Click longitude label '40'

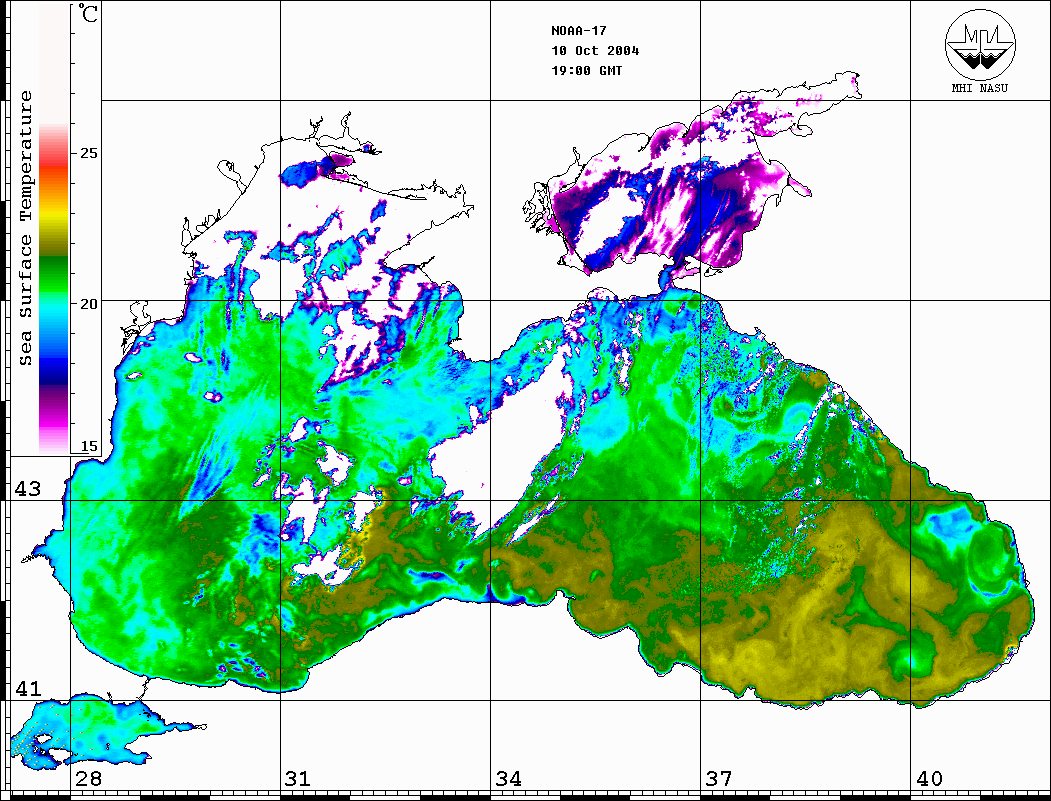(x=929, y=778)
